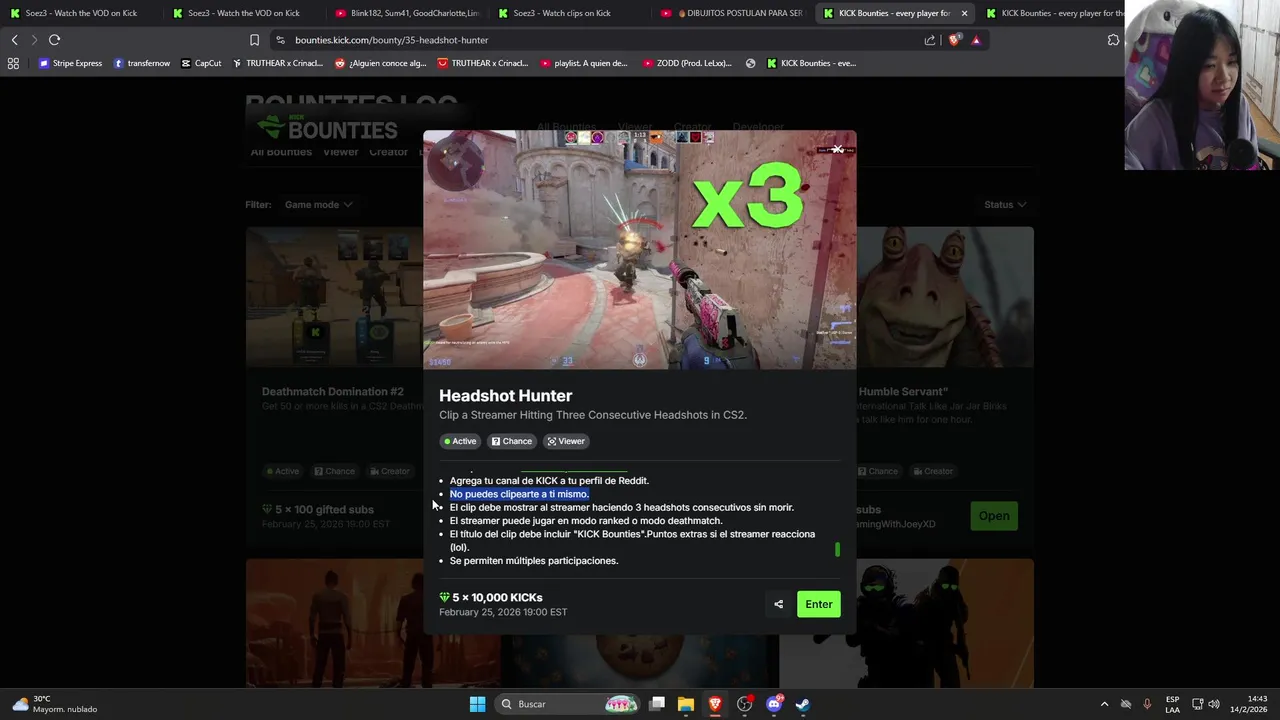
Task: Open the apps grid in bookmarks bar
Action: pyautogui.click(x=13, y=63)
